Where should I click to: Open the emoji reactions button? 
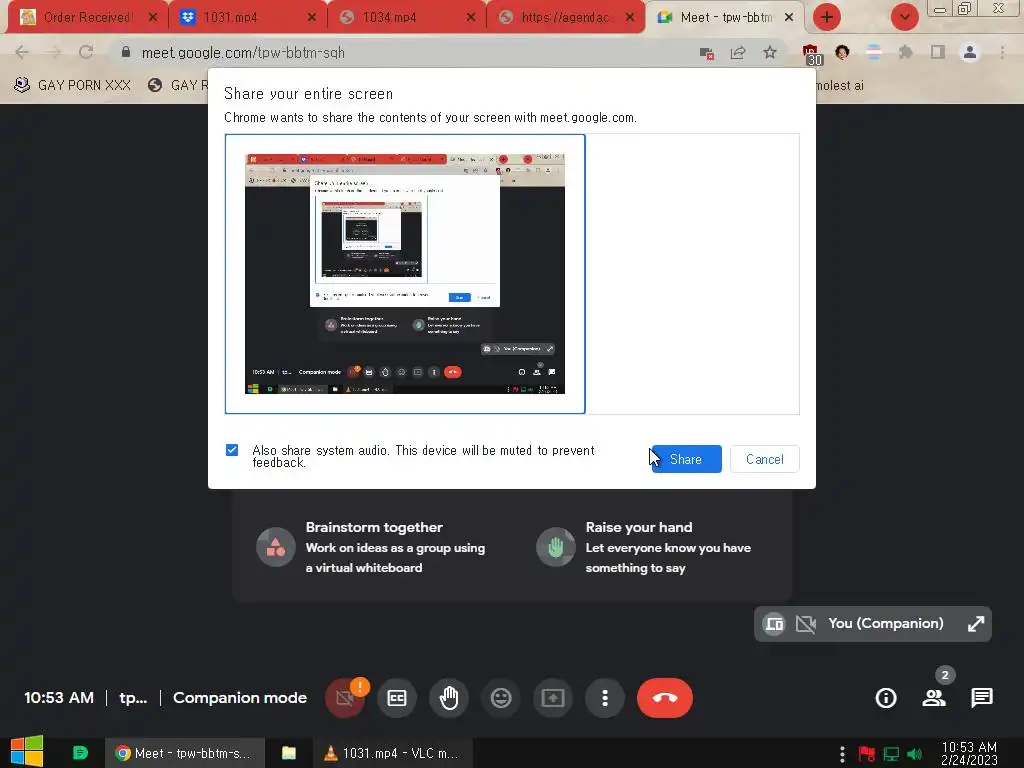coord(501,697)
